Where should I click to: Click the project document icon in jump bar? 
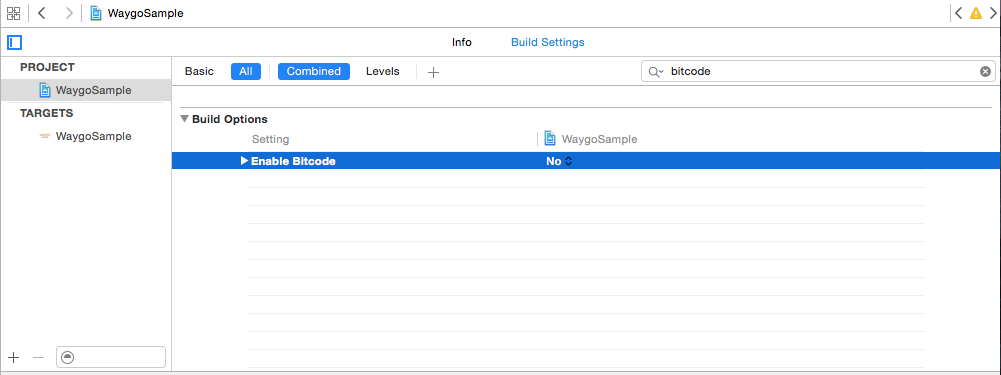pos(96,13)
